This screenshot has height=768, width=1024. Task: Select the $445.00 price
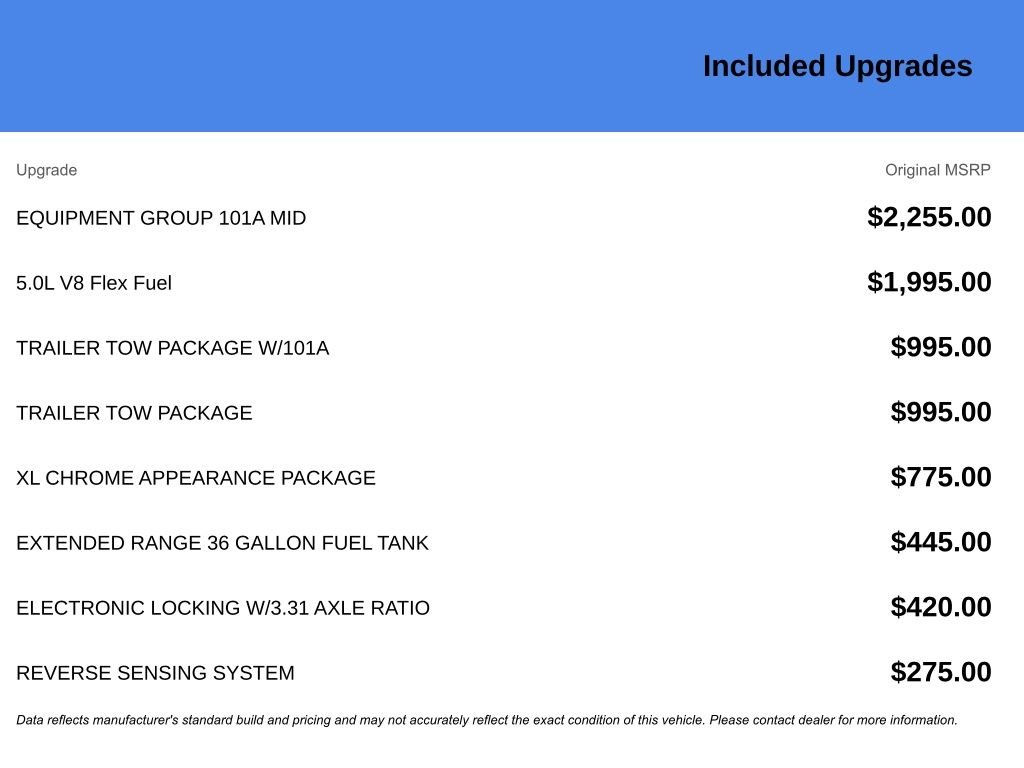coord(941,542)
